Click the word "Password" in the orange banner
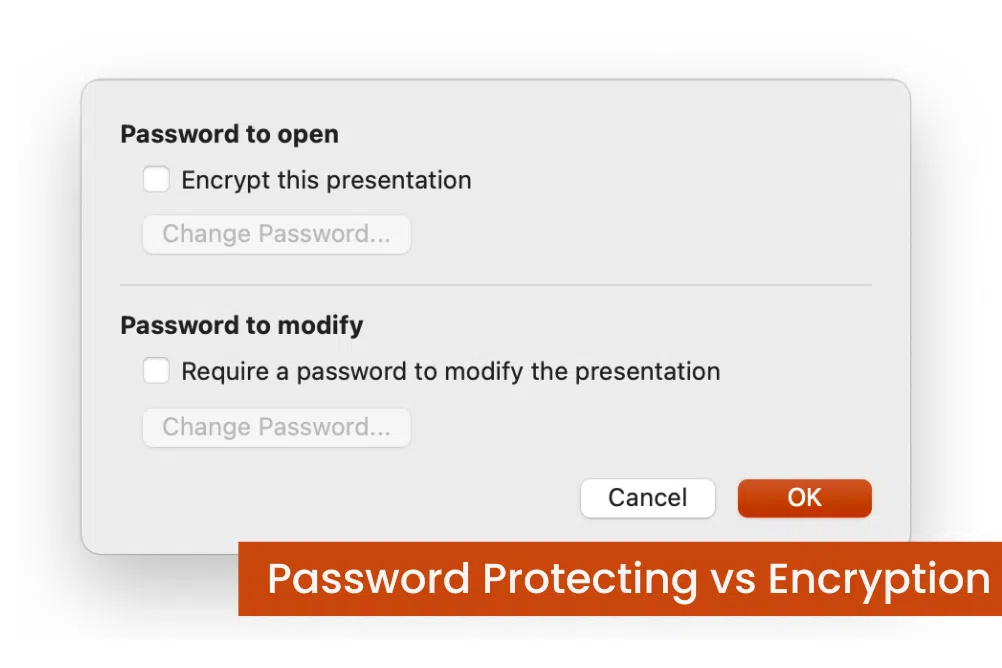 click(368, 579)
